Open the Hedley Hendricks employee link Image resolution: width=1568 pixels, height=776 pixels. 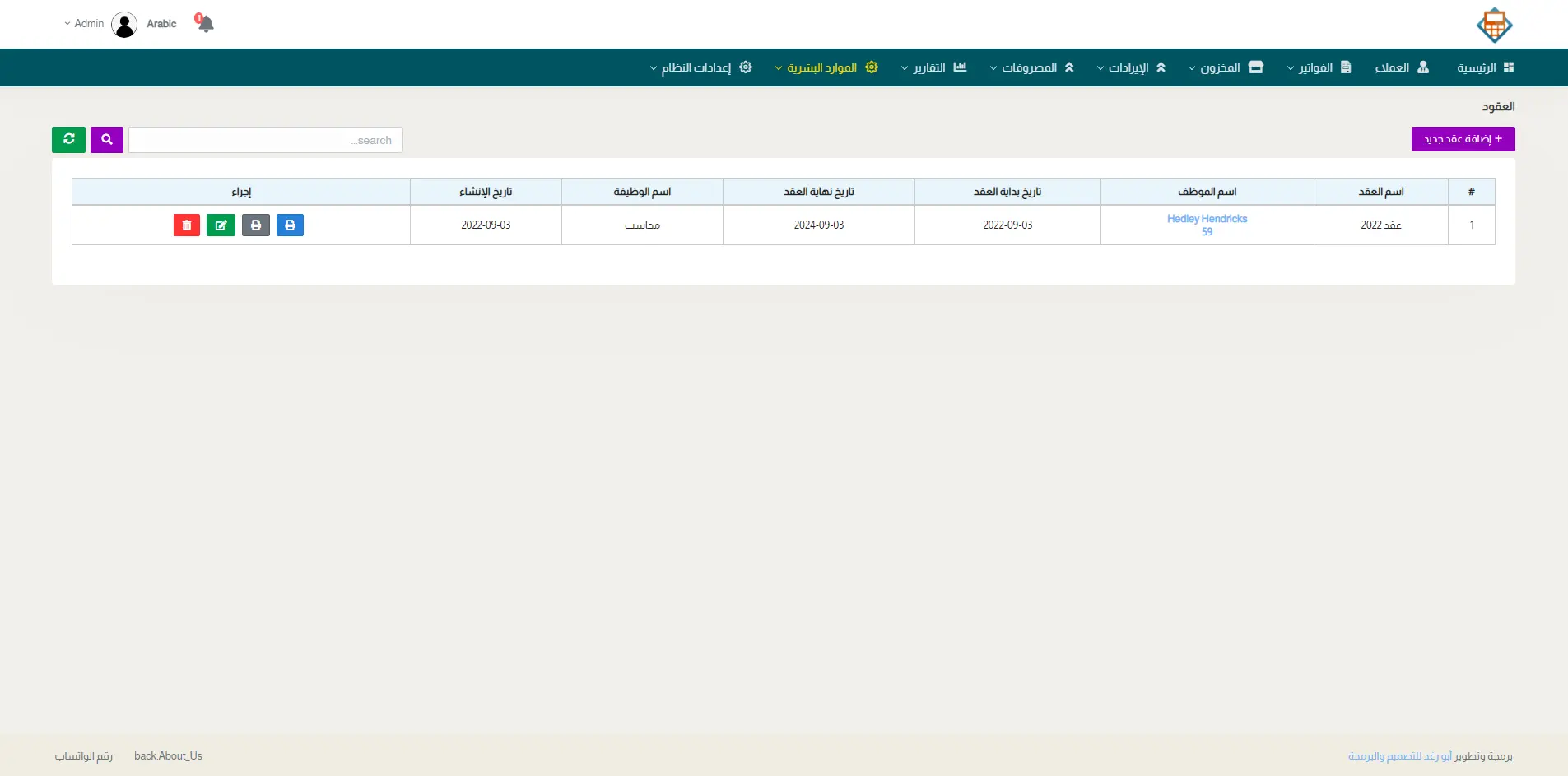tap(1207, 219)
